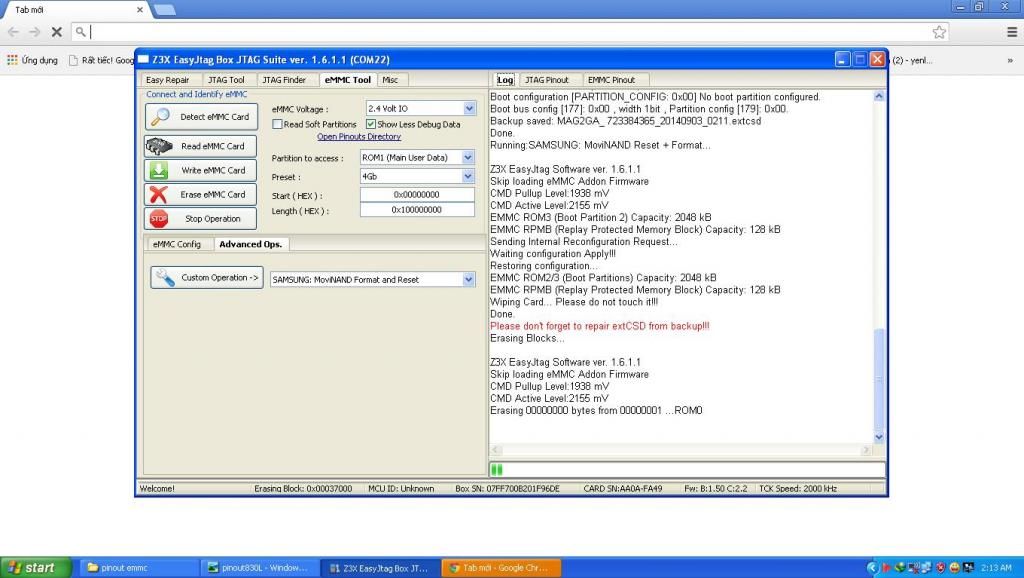Image resolution: width=1024 pixels, height=578 pixels.
Task: Click the Stop Operation button
Action: coord(200,219)
